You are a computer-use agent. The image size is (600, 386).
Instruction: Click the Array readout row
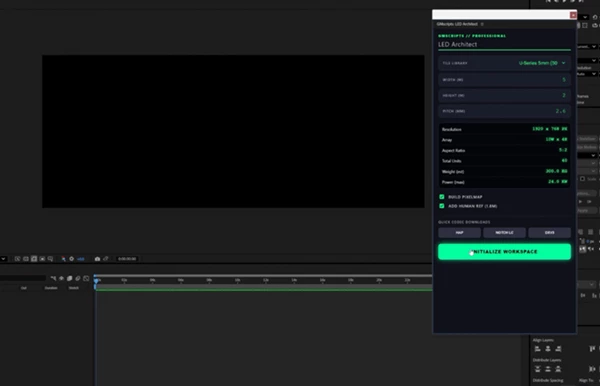pyautogui.click(x=504, y=140)
